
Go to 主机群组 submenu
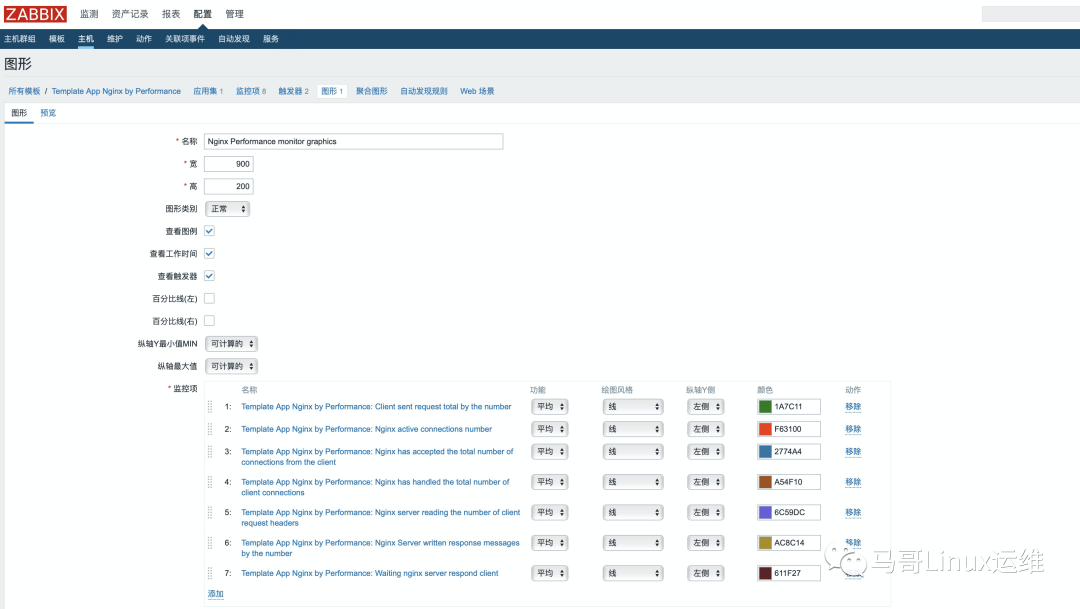click(x=20, y=39)
